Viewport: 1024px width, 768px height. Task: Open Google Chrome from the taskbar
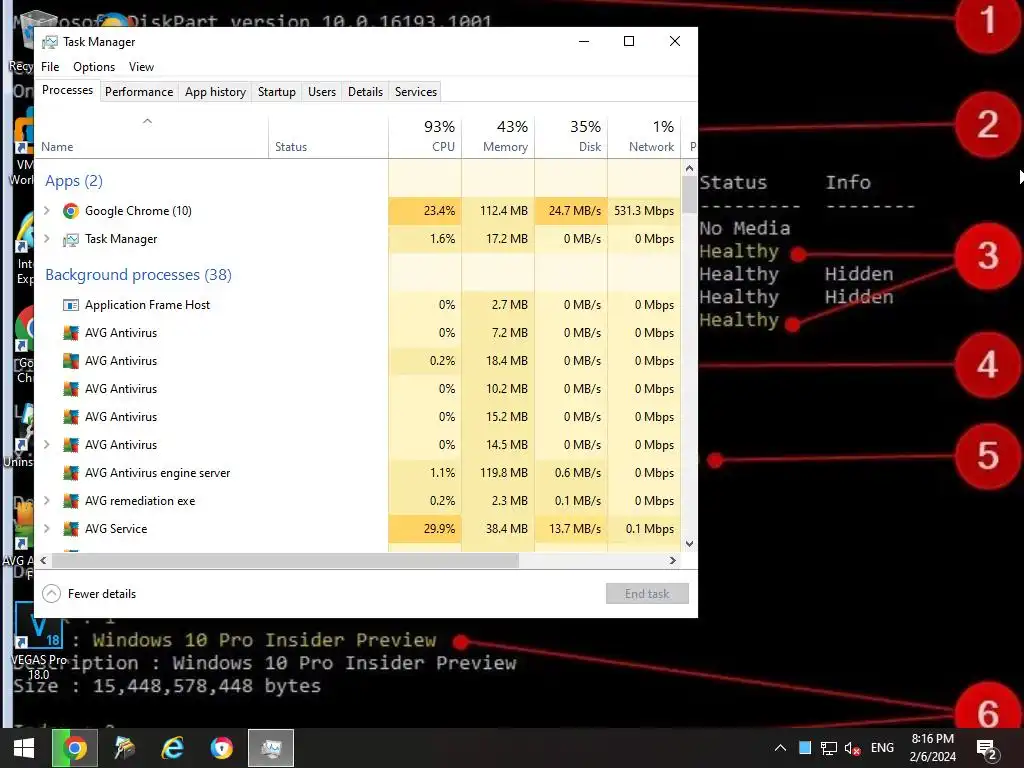coord(75,748)
